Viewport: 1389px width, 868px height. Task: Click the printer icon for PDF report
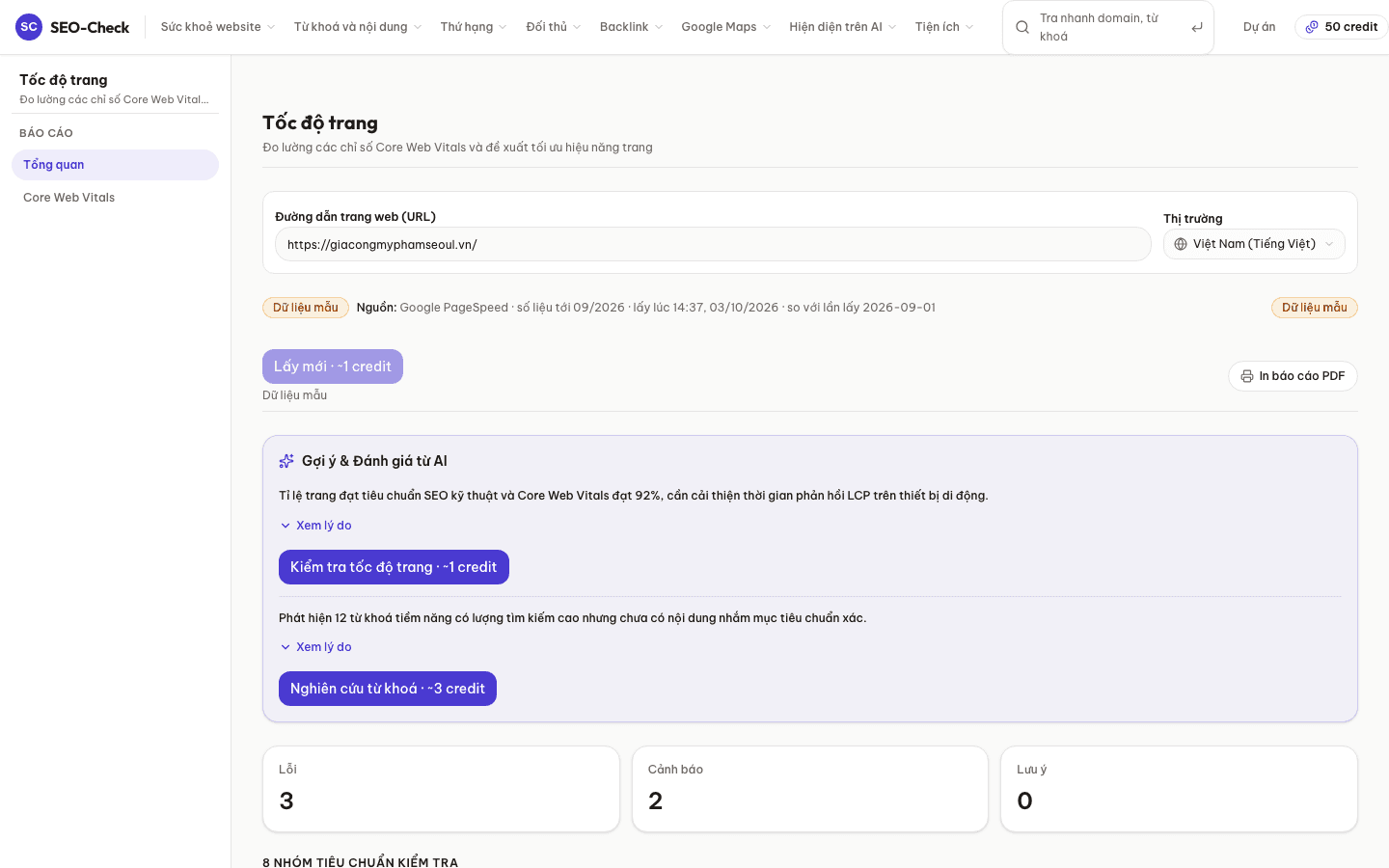pyautogui.click(x=1247, y=376)
